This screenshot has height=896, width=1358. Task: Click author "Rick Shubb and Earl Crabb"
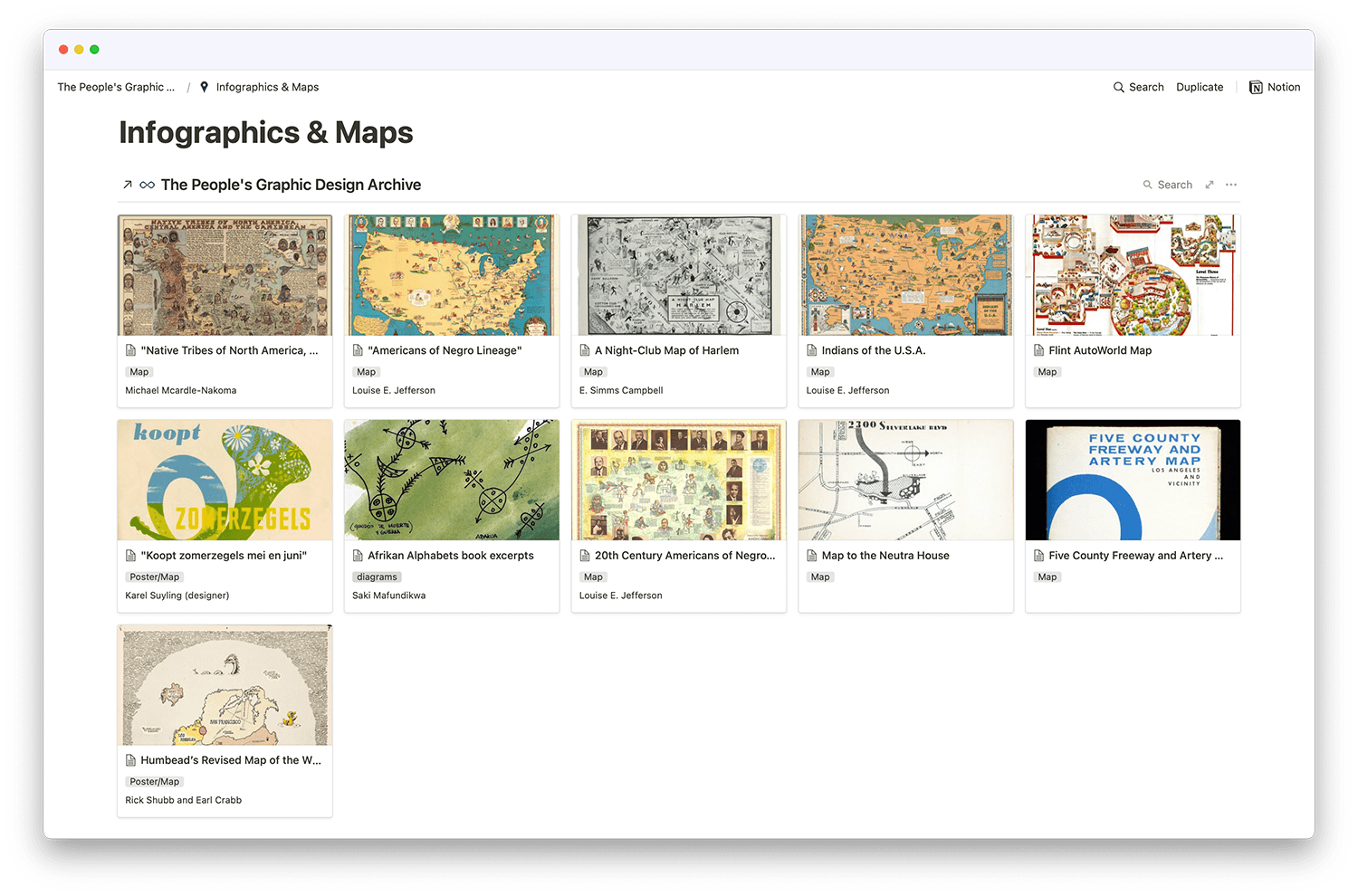(184, 800)
